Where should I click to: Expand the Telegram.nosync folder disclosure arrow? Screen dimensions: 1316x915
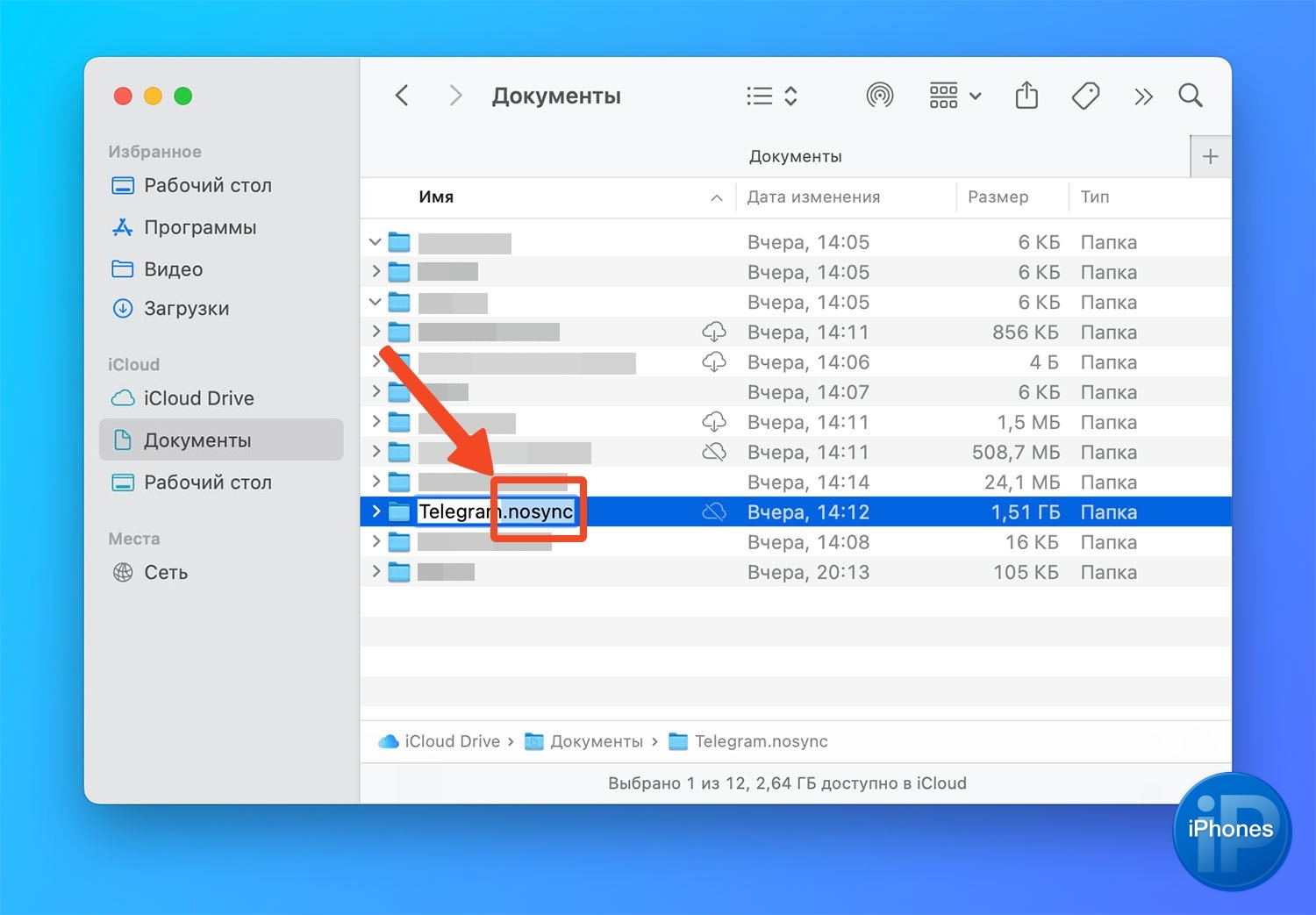tap(375, 511)
